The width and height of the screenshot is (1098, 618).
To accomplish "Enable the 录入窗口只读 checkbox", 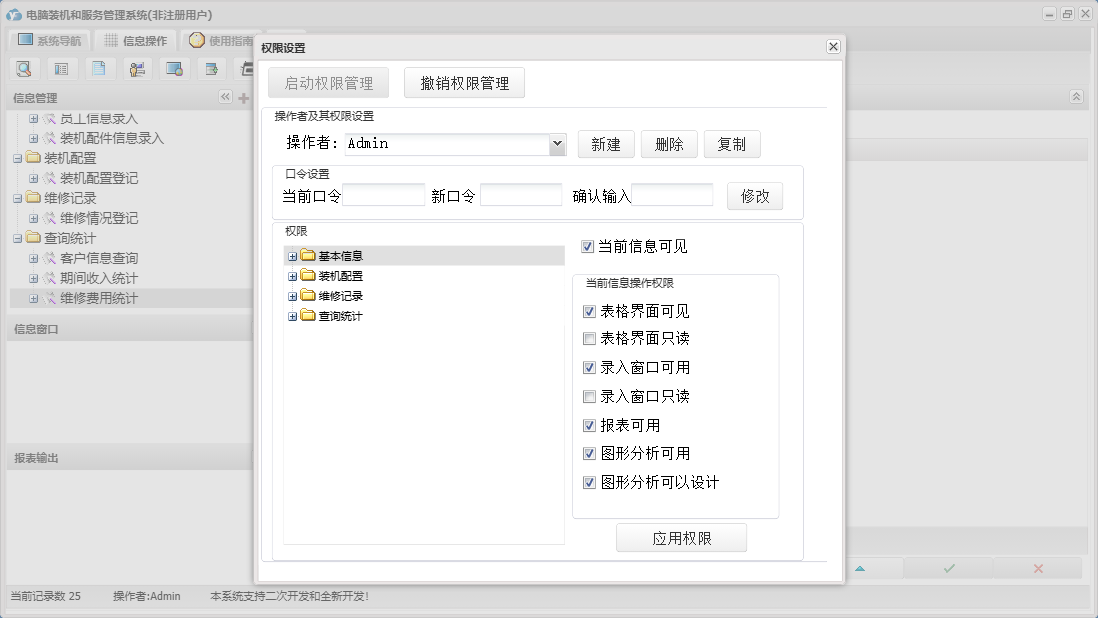I will click(x=590, y=397).
